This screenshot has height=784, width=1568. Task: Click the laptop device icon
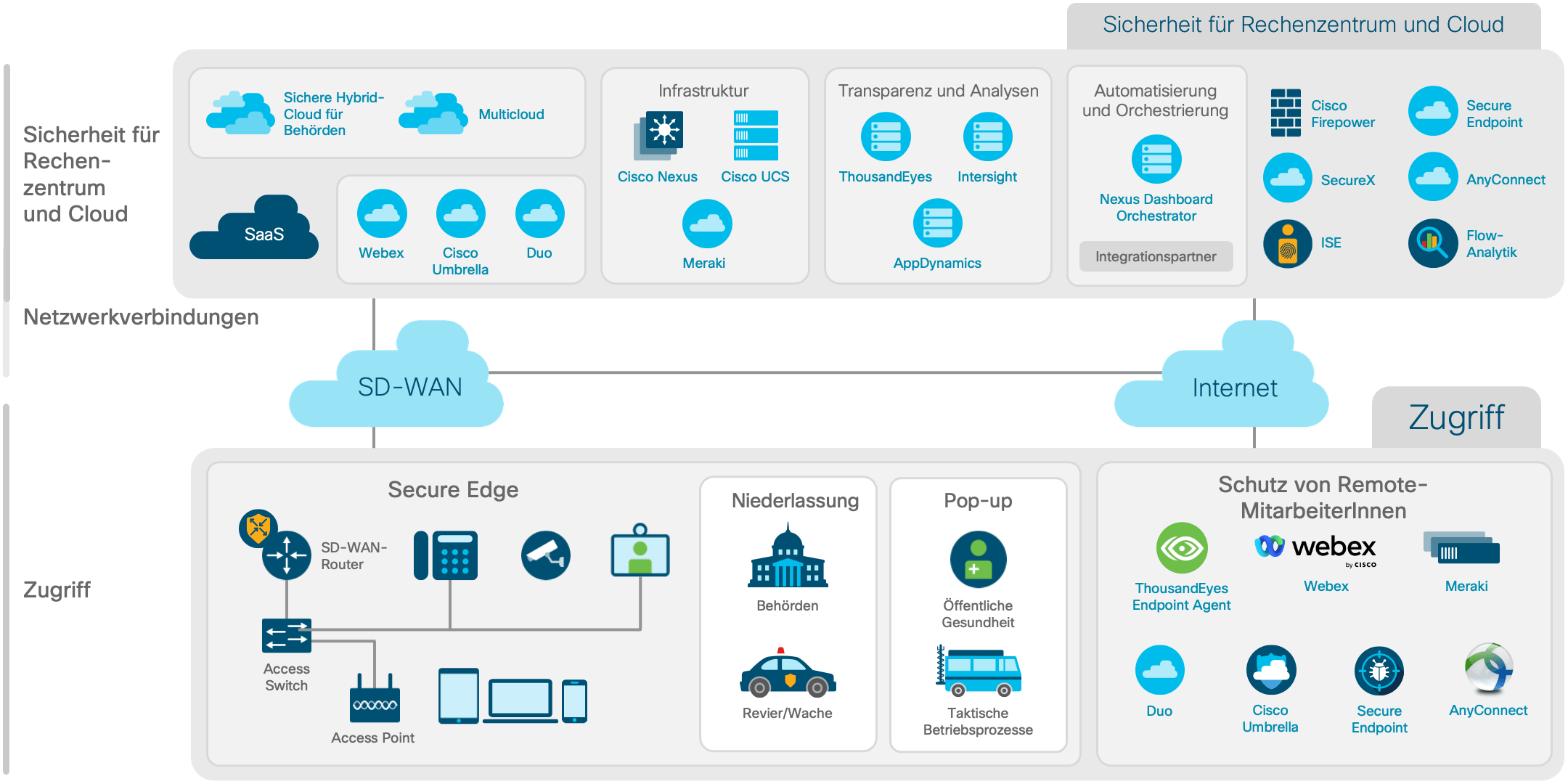[520, 701]
